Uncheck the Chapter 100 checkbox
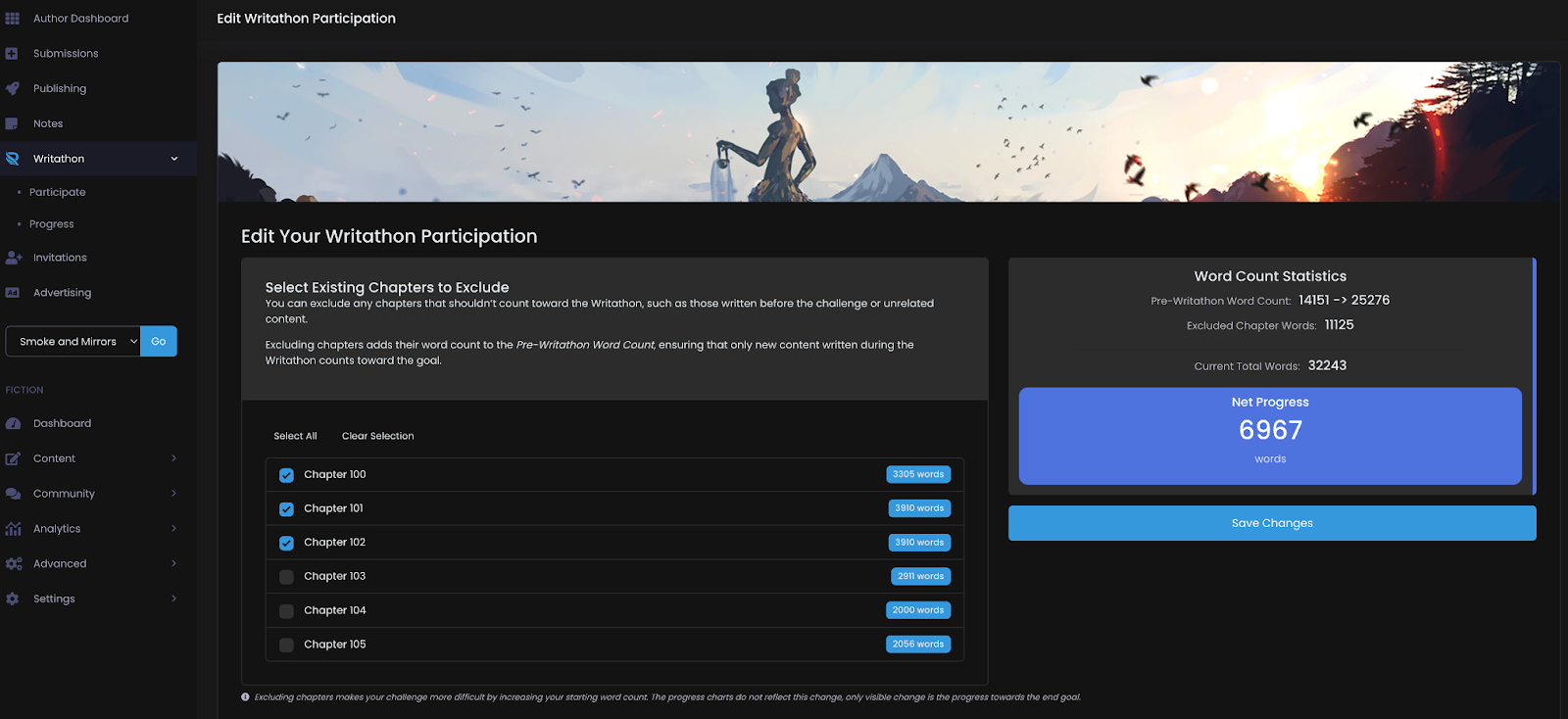The image size is (1568, 719). click(286, 475)
